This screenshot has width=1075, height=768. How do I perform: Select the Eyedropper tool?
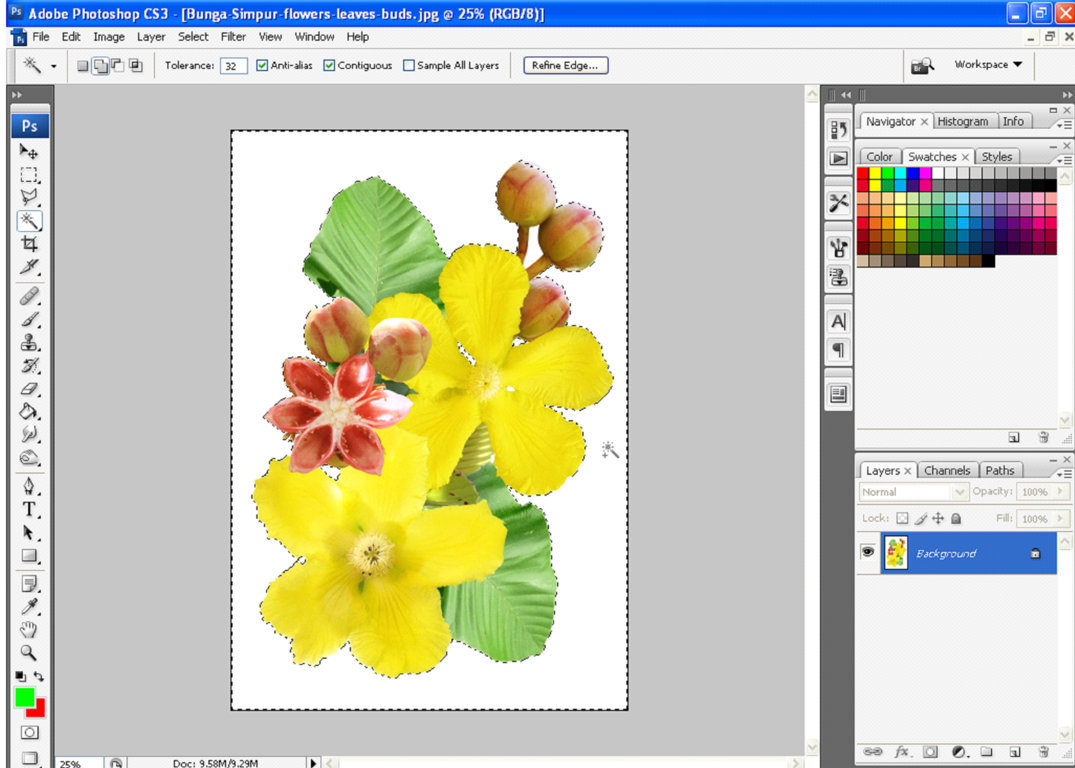point(29,607)
